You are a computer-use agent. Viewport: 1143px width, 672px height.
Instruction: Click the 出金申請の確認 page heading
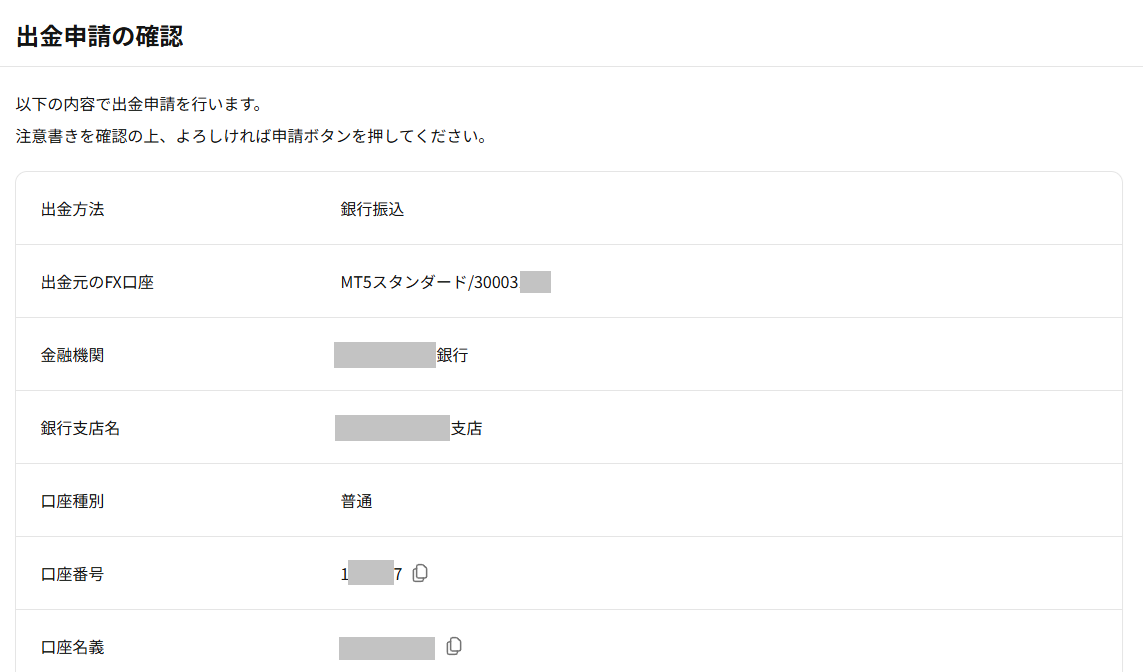100,37
